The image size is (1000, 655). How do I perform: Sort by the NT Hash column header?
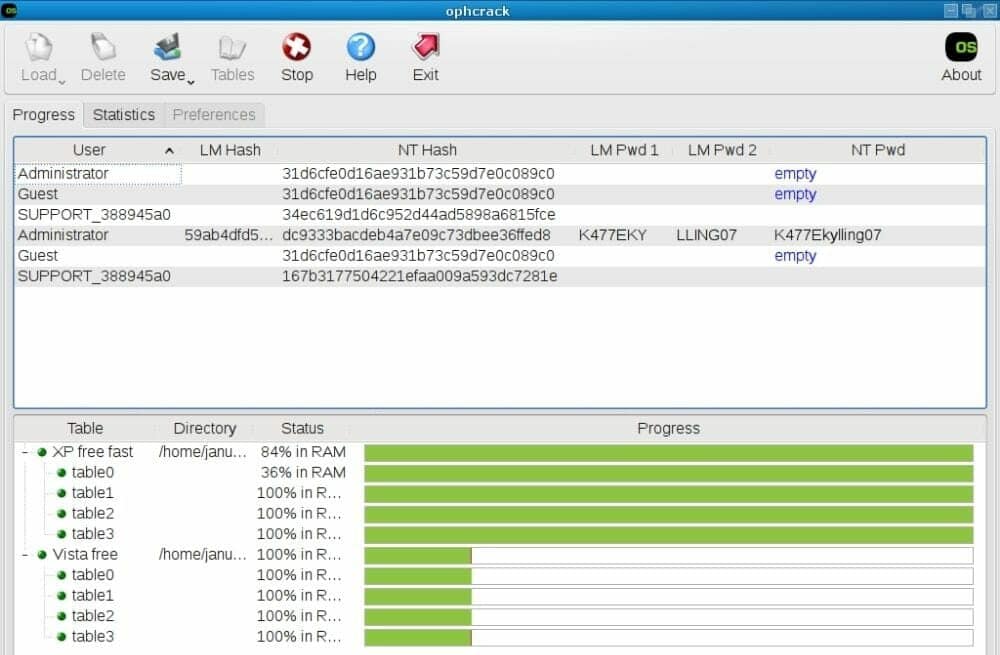tap(427, 150)
